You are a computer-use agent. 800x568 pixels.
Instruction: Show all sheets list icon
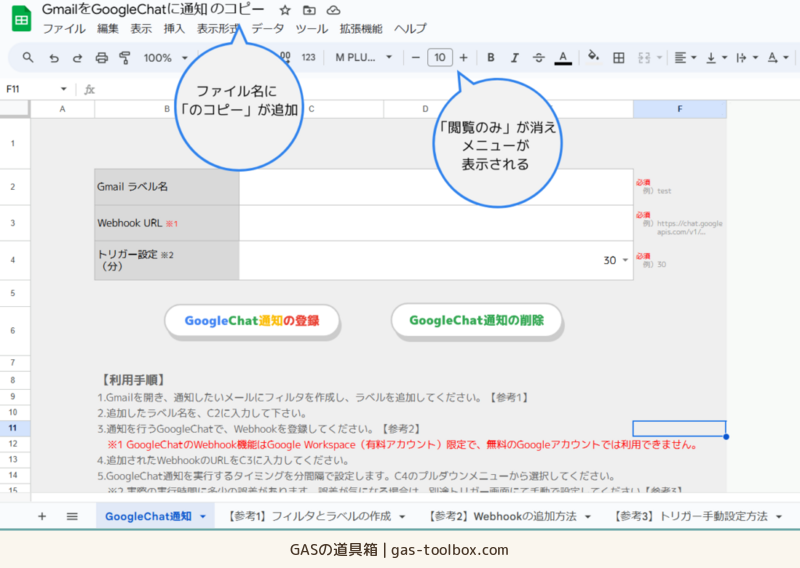pyautogui.click(x=72, y=516)
